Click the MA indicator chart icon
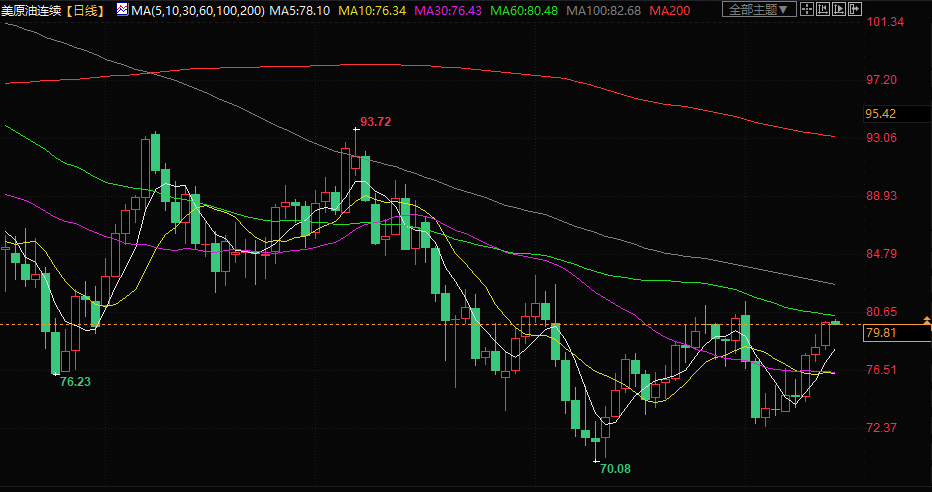This screenshot has height=492, width=932. (122, 10)
